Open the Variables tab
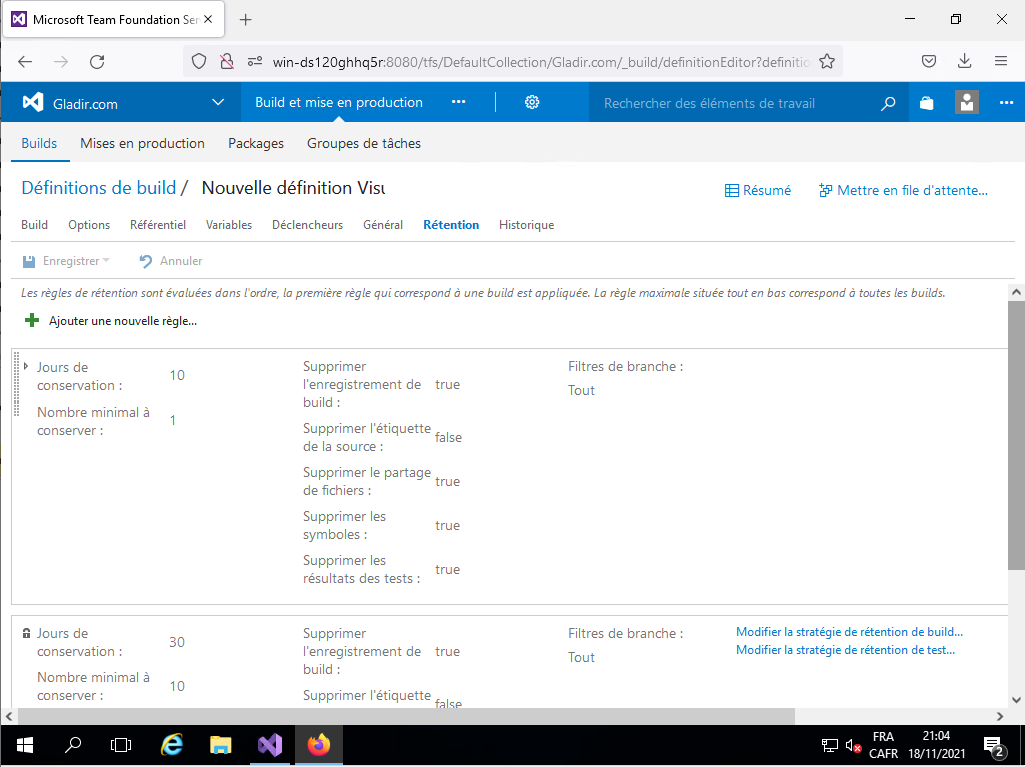The width and height of the screenshot is (1025, 767). click(x=229, y=225)
